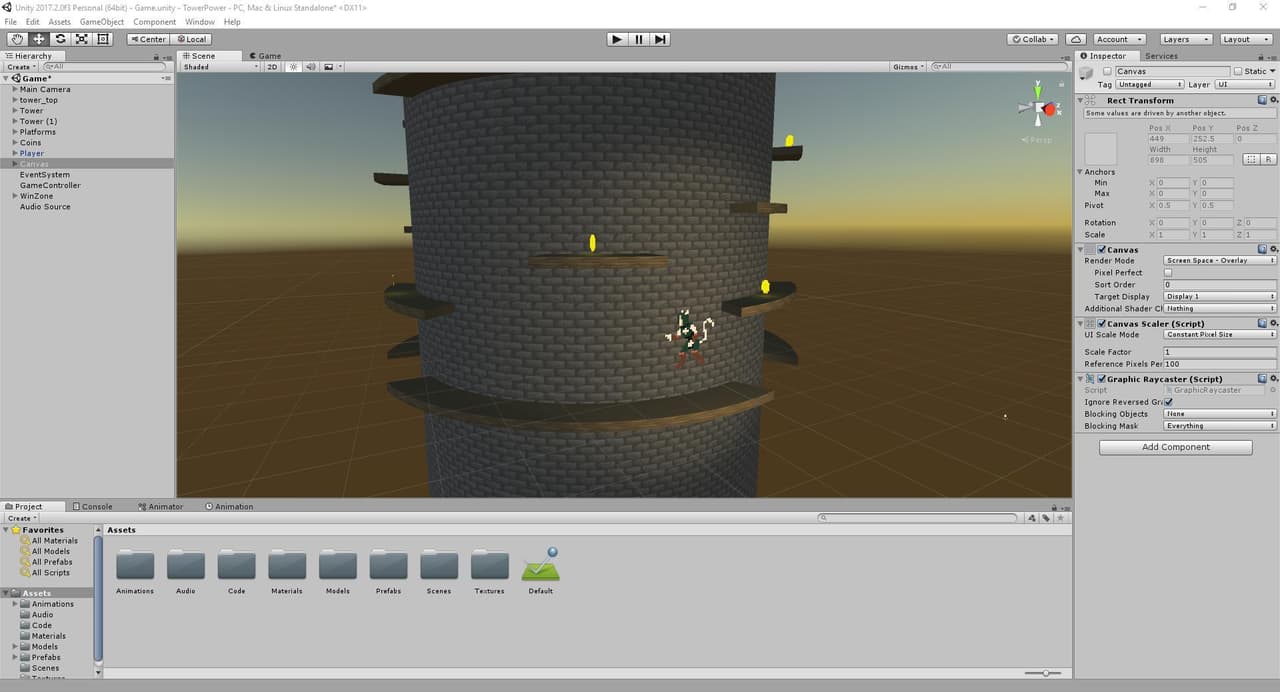Open the Layers dropdown in the toolbar

1185,39
